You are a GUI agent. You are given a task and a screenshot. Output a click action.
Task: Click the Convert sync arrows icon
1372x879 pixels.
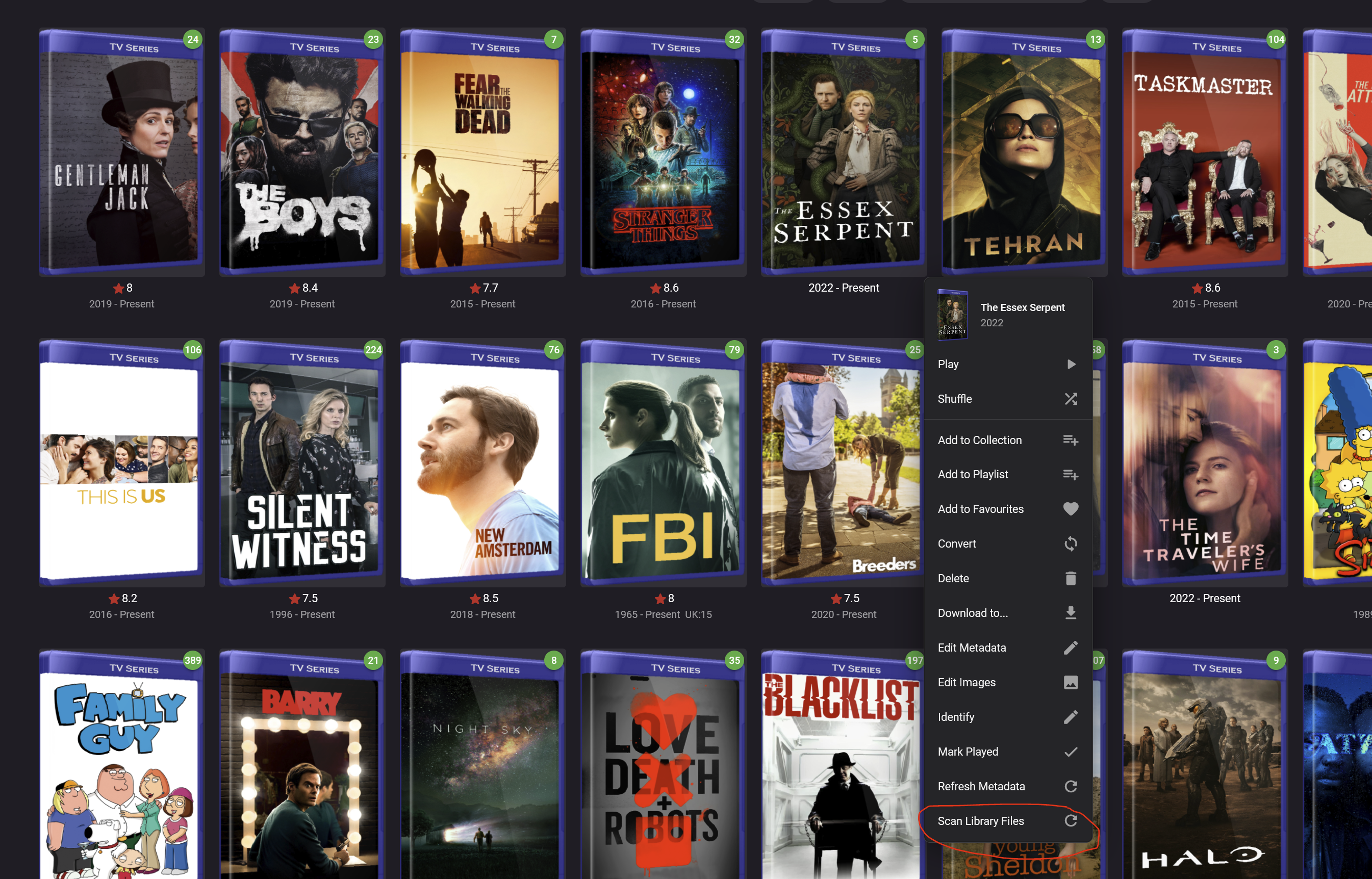1071,544
